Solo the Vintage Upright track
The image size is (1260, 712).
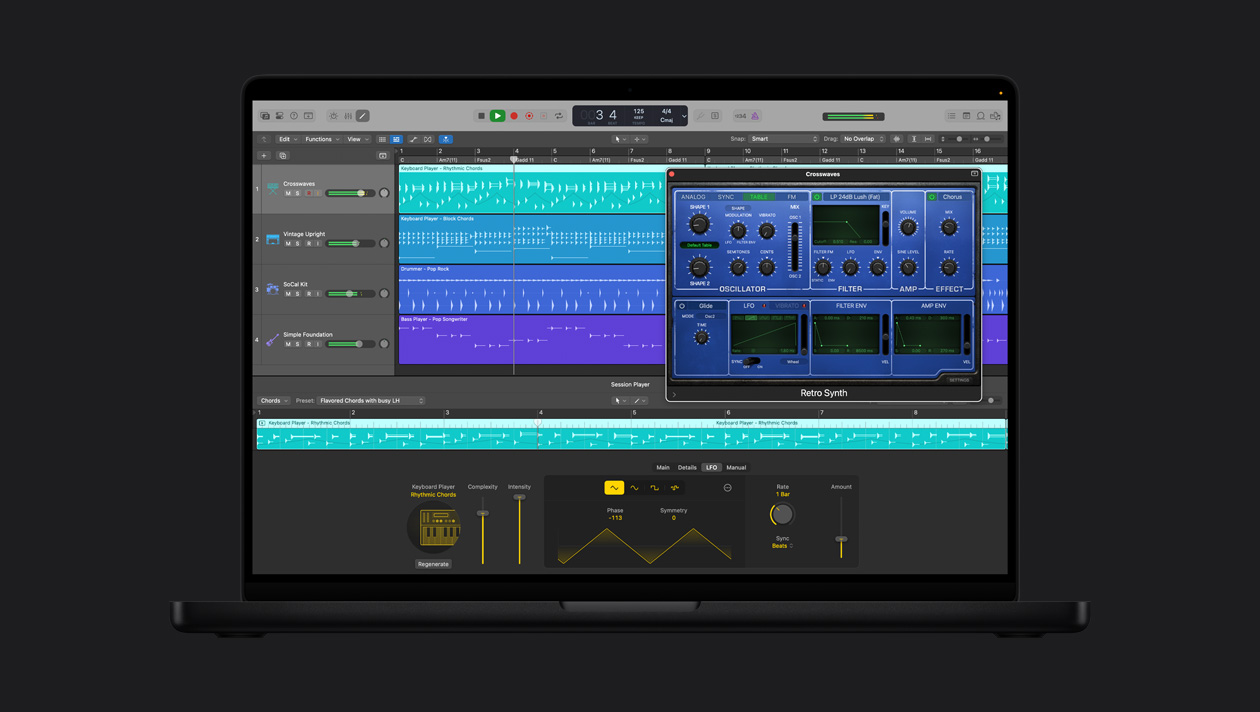coord(296,243)
